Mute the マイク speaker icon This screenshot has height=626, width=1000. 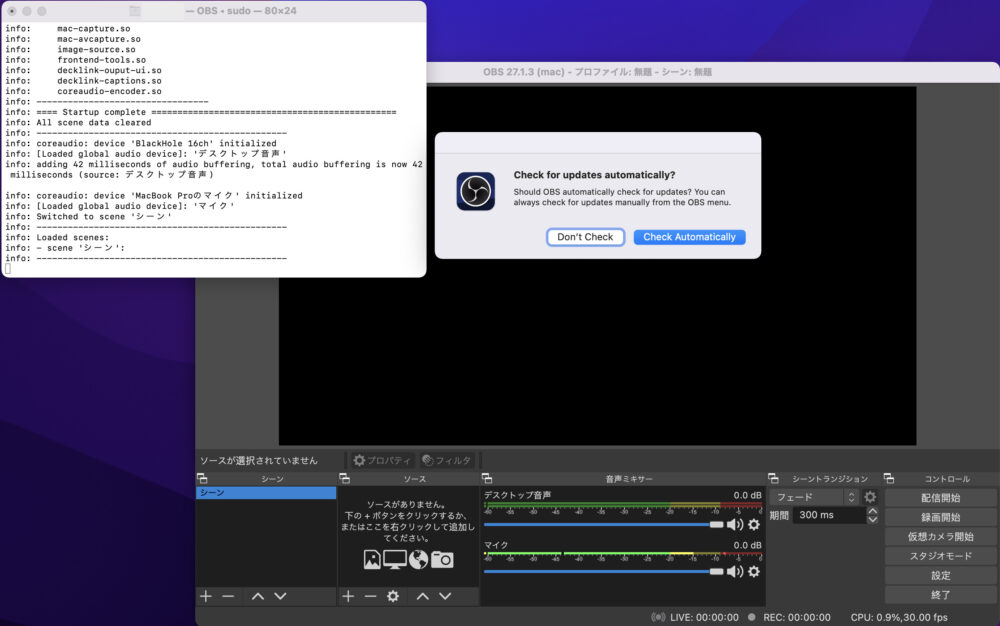(735, 572)
